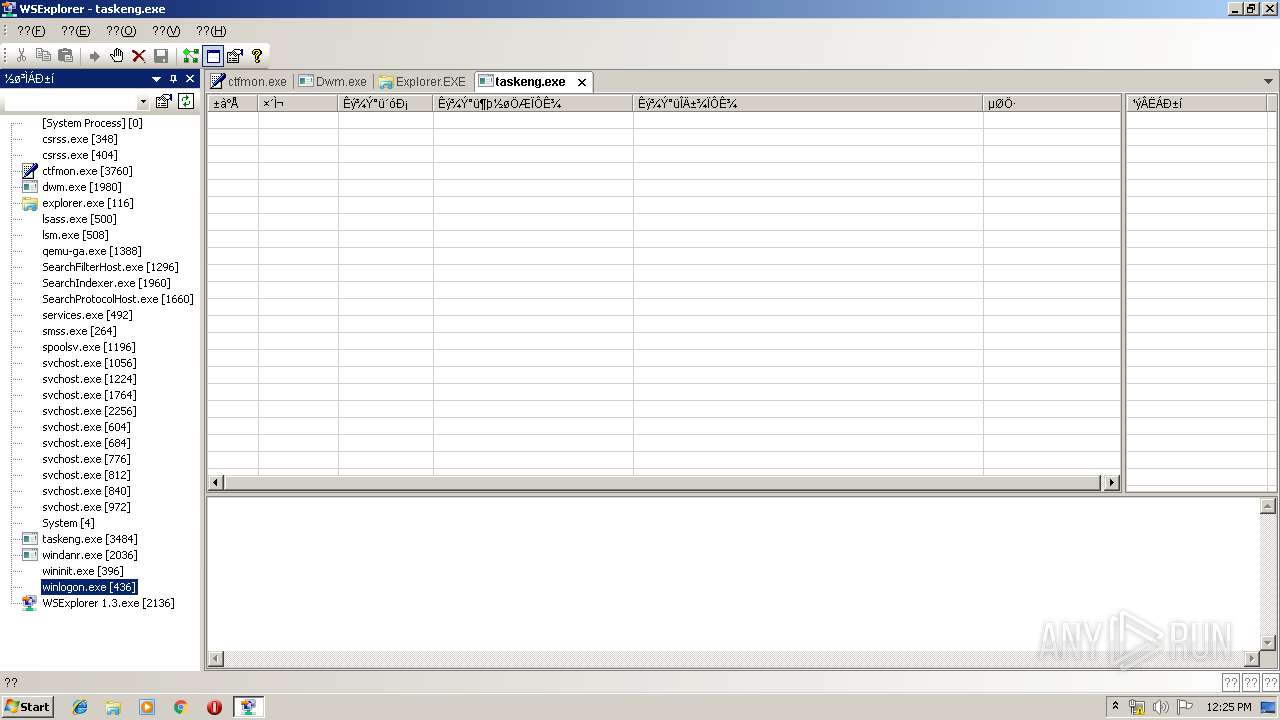The width and height of the screenshot is (1280, 720).
Task: Open the Windows Start button
Action: click(x=27, y=706)
